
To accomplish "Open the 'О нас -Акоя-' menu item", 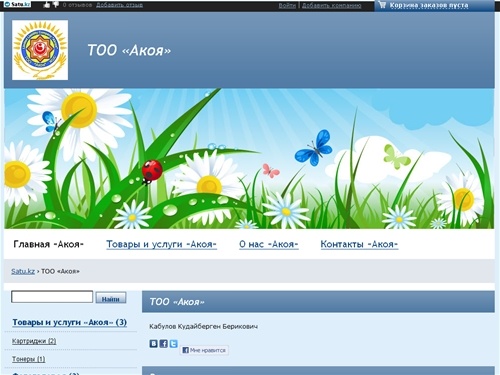I will point(269,244).
